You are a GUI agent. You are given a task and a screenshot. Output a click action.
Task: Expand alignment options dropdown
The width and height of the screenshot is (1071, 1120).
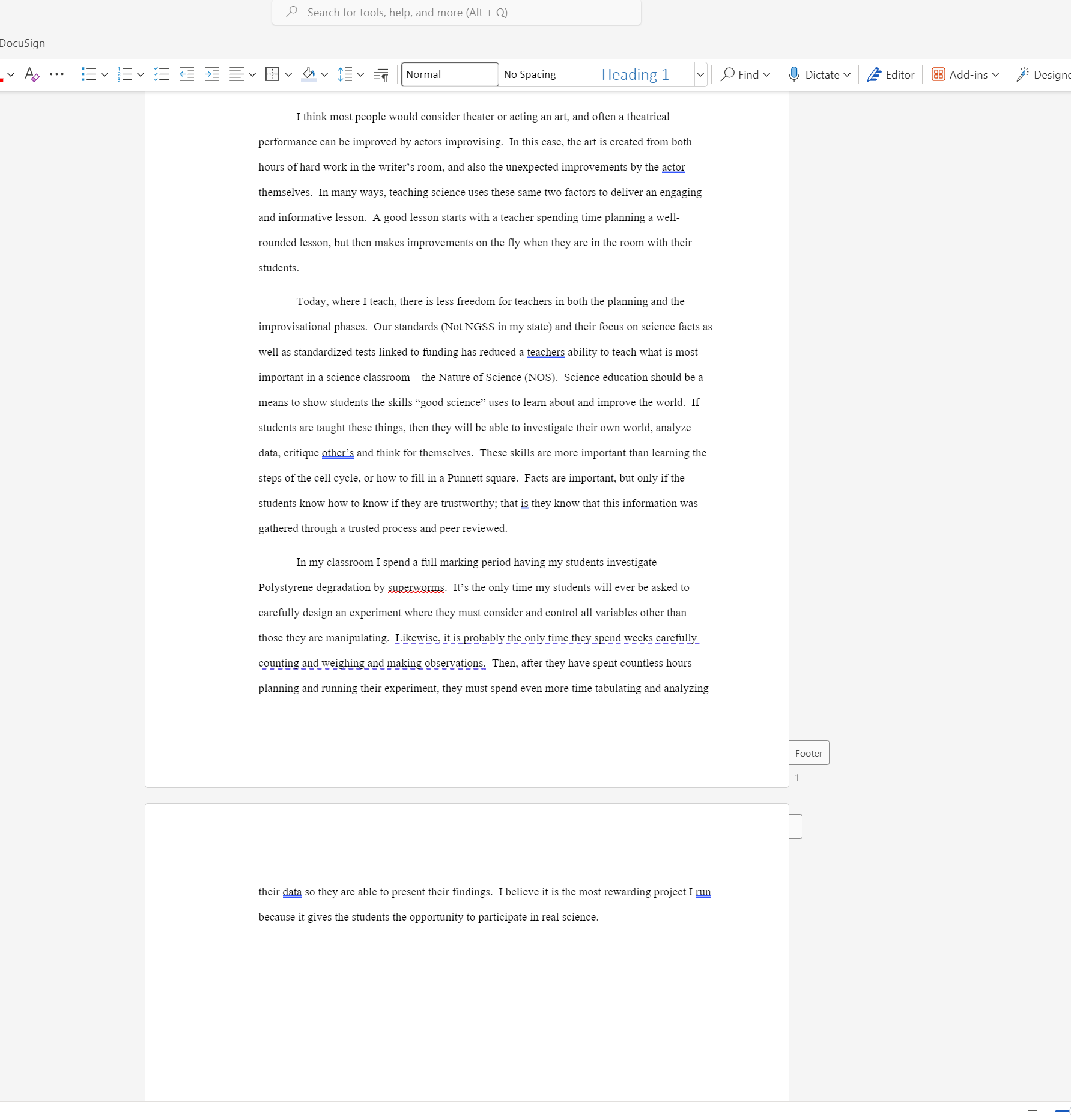252,74
